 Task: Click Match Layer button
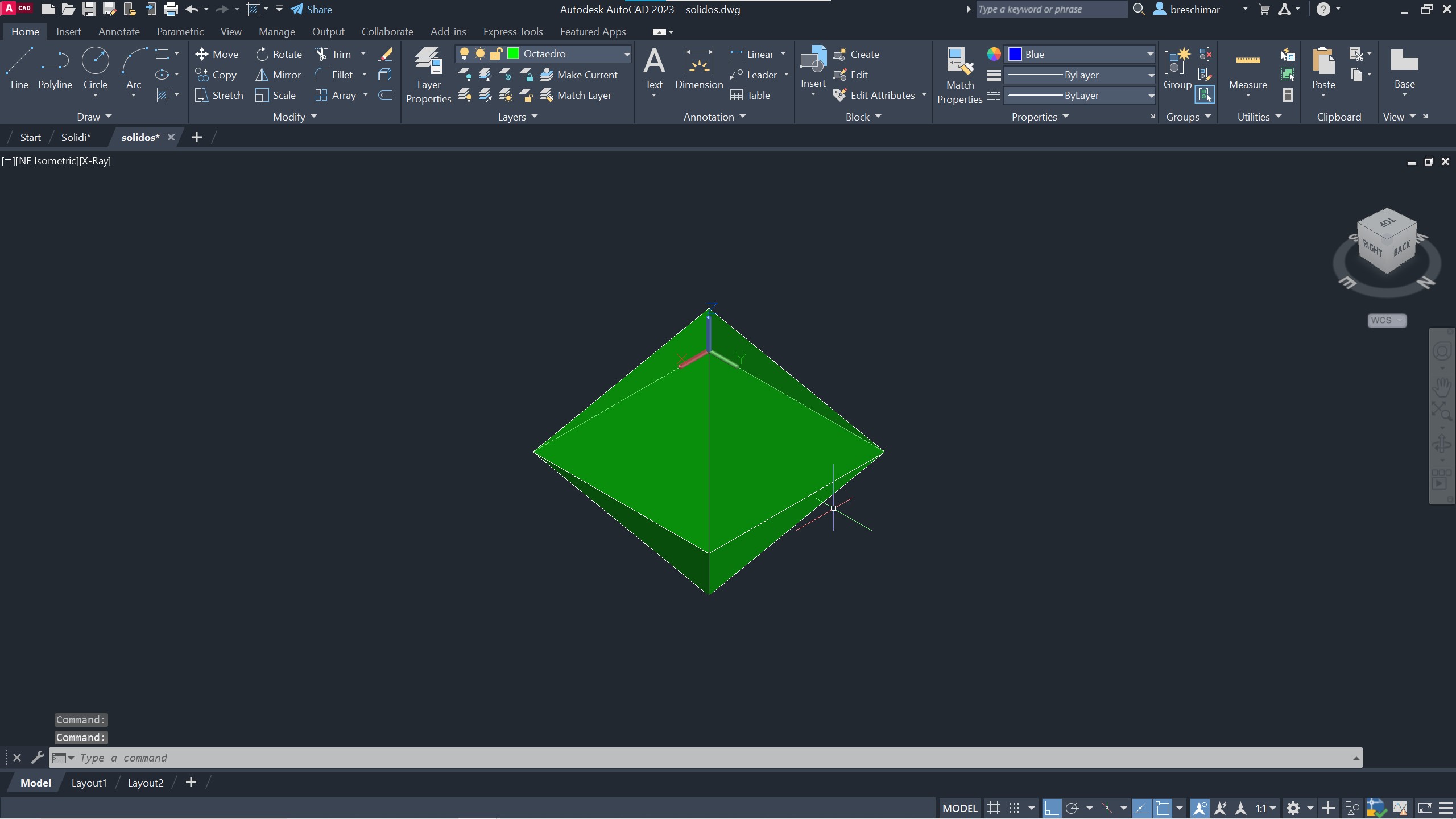(x=576, y=95)
